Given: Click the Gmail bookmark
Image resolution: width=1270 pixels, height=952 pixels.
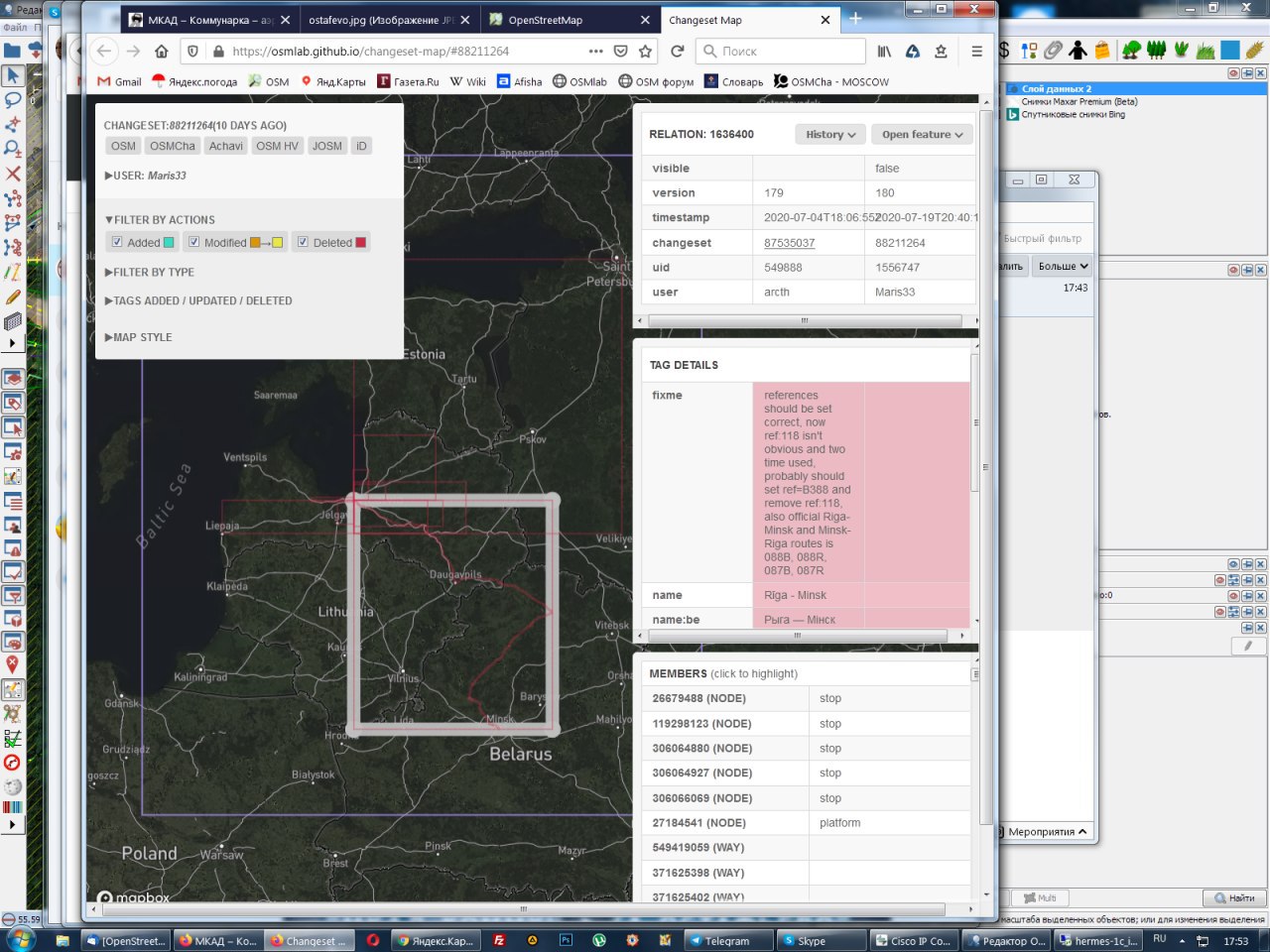Looking at the screenshot, I should click(119, 81).
